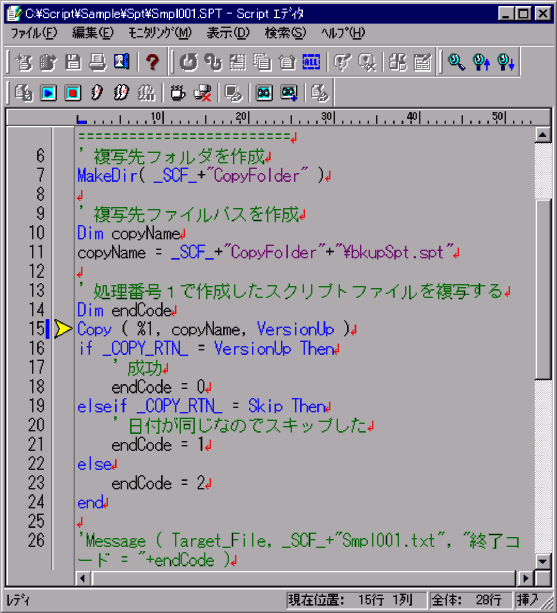Click the window-with-pencil monitor icon
557x613 pixels.
[233, 93]
